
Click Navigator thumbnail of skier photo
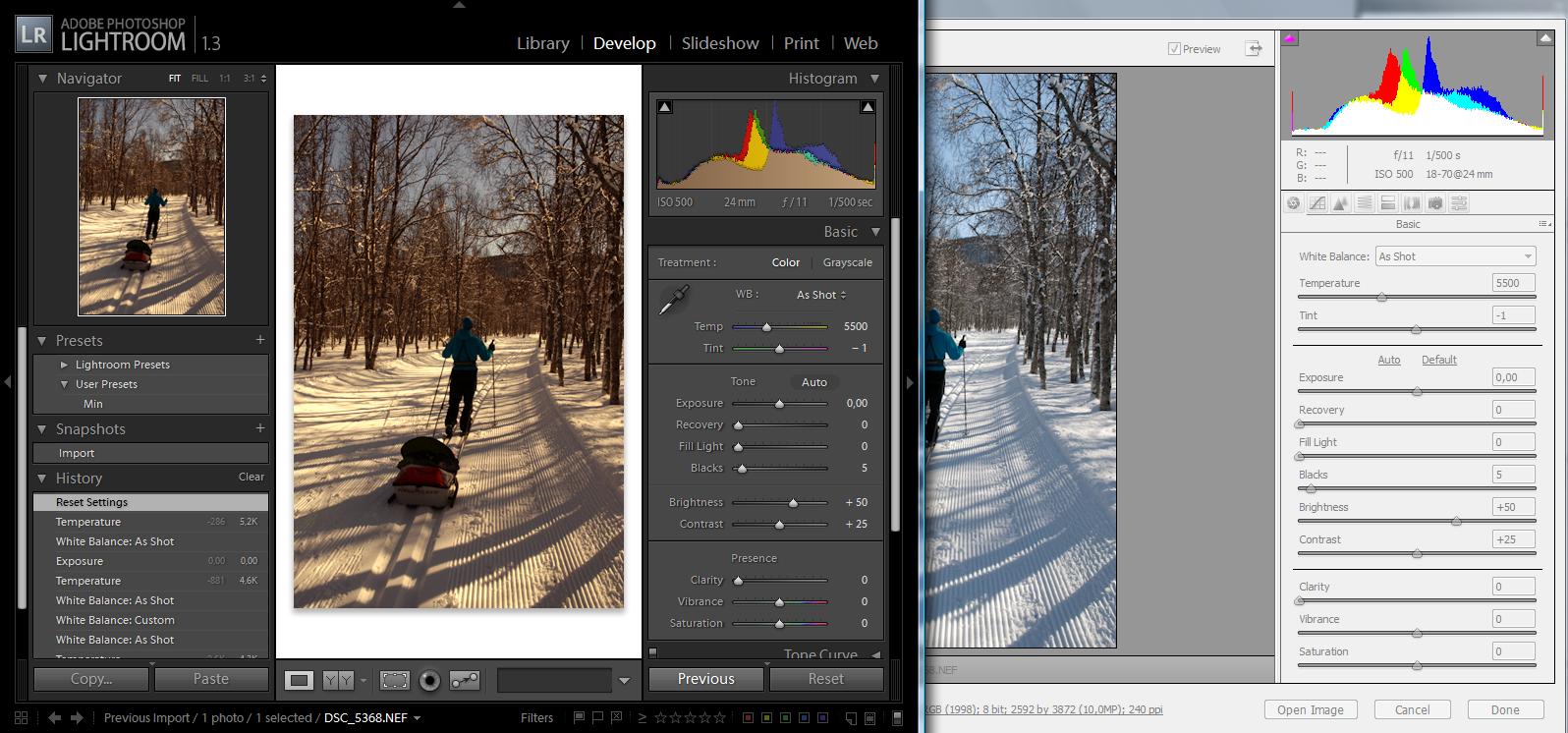pyautogui.click(x=151, y=206)
